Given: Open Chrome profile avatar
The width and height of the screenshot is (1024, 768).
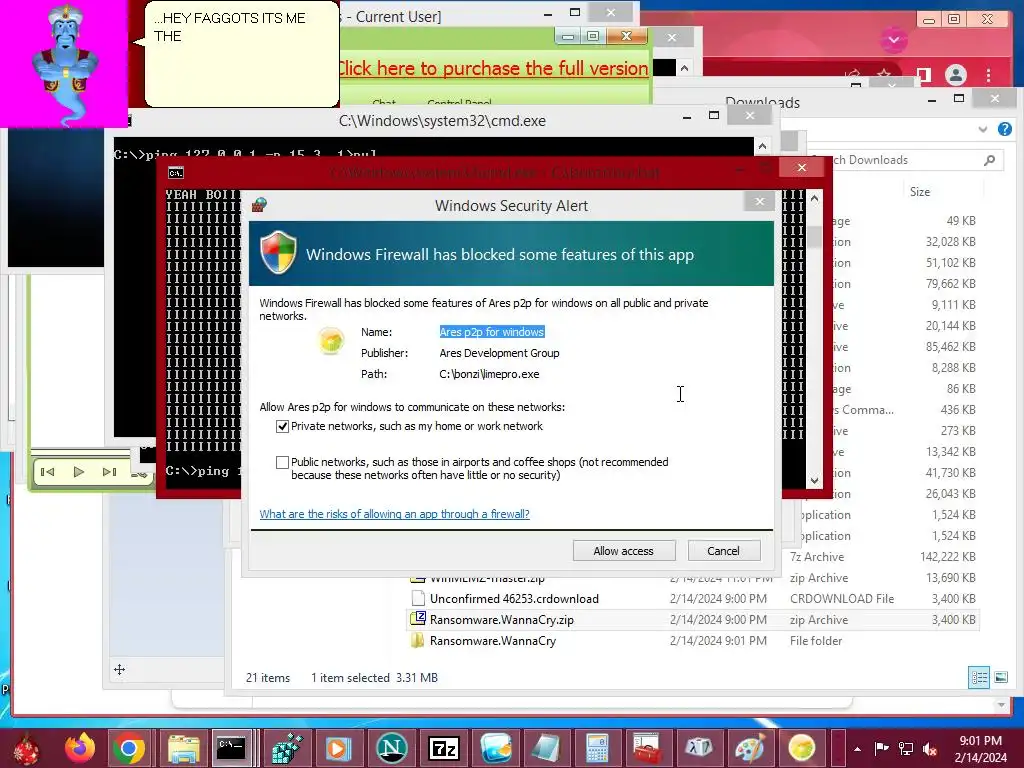Looking at the screenshot, I should pos(955,74).
